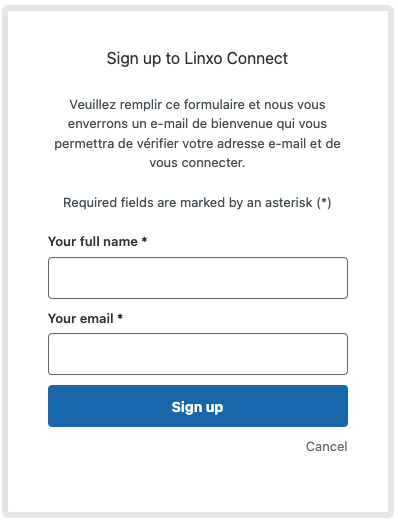Viewport: 398px width, 522px height.
Task: Cancel the Linxo Connect sign-up
Action: pos(326,446)
